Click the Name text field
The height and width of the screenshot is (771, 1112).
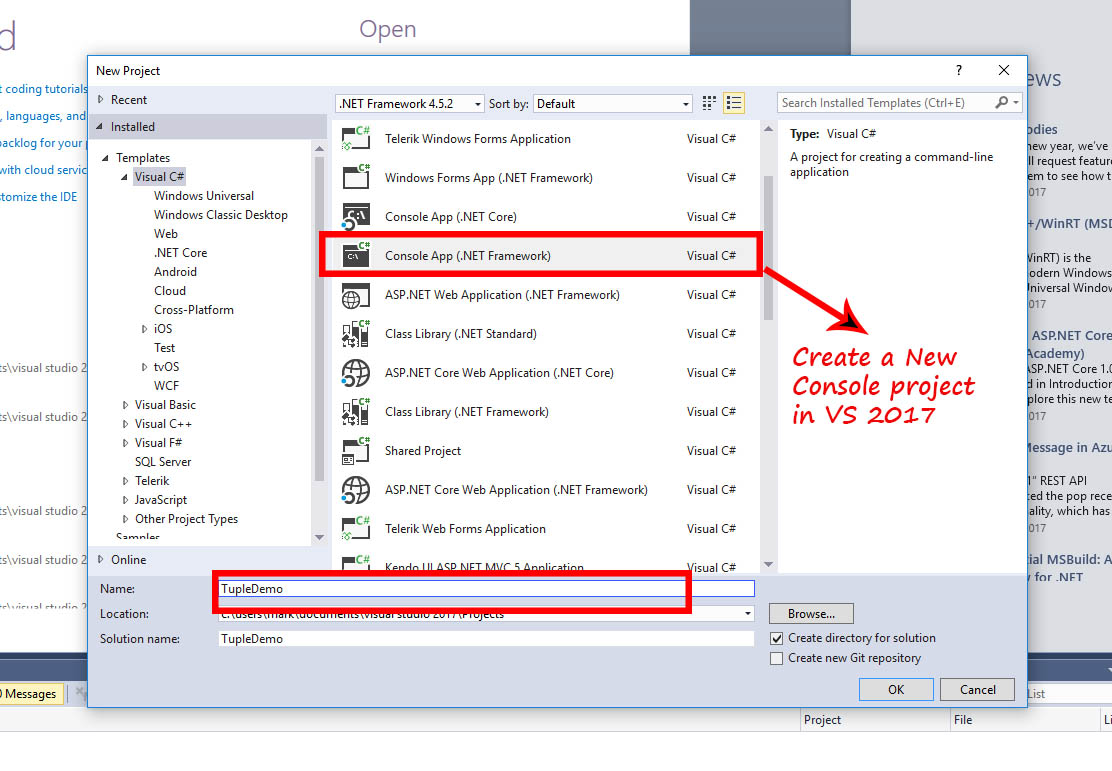coord(486,589)
